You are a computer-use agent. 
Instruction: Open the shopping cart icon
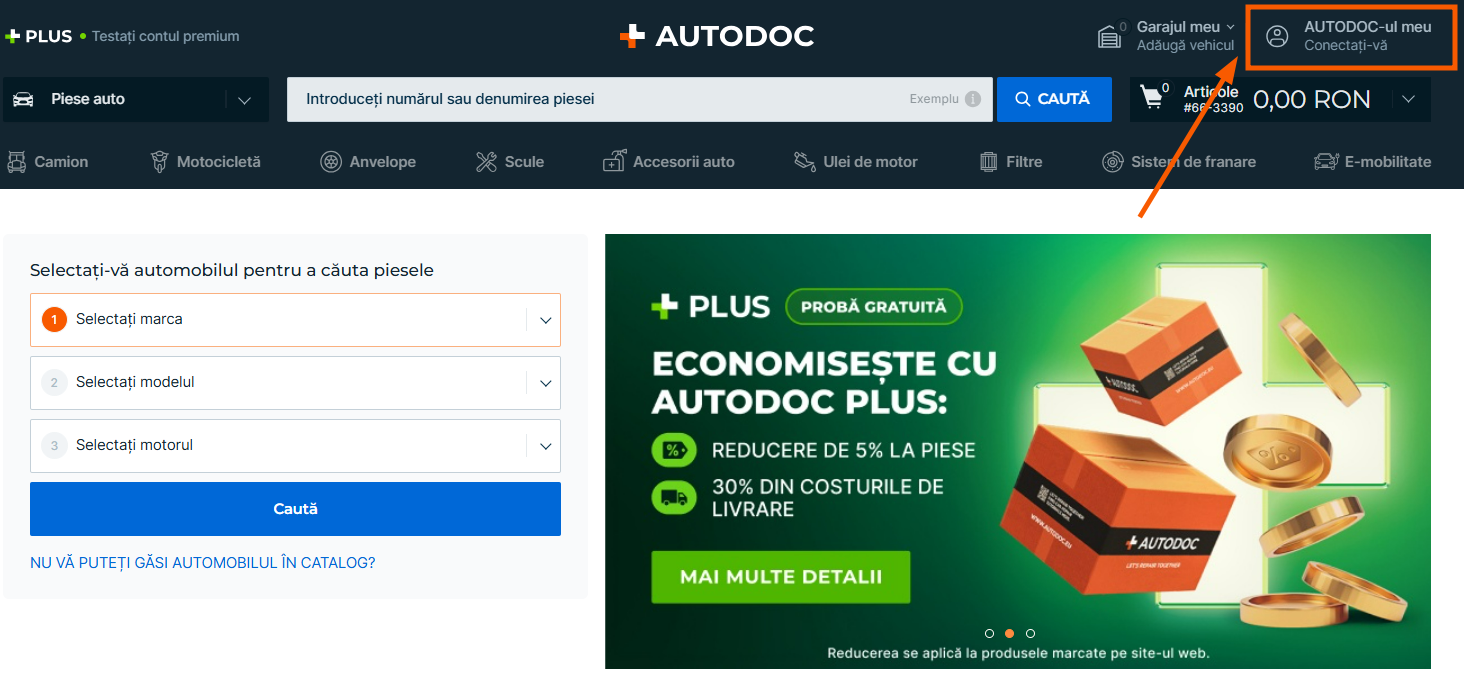pyautogui.click(x=1152, y=97)
